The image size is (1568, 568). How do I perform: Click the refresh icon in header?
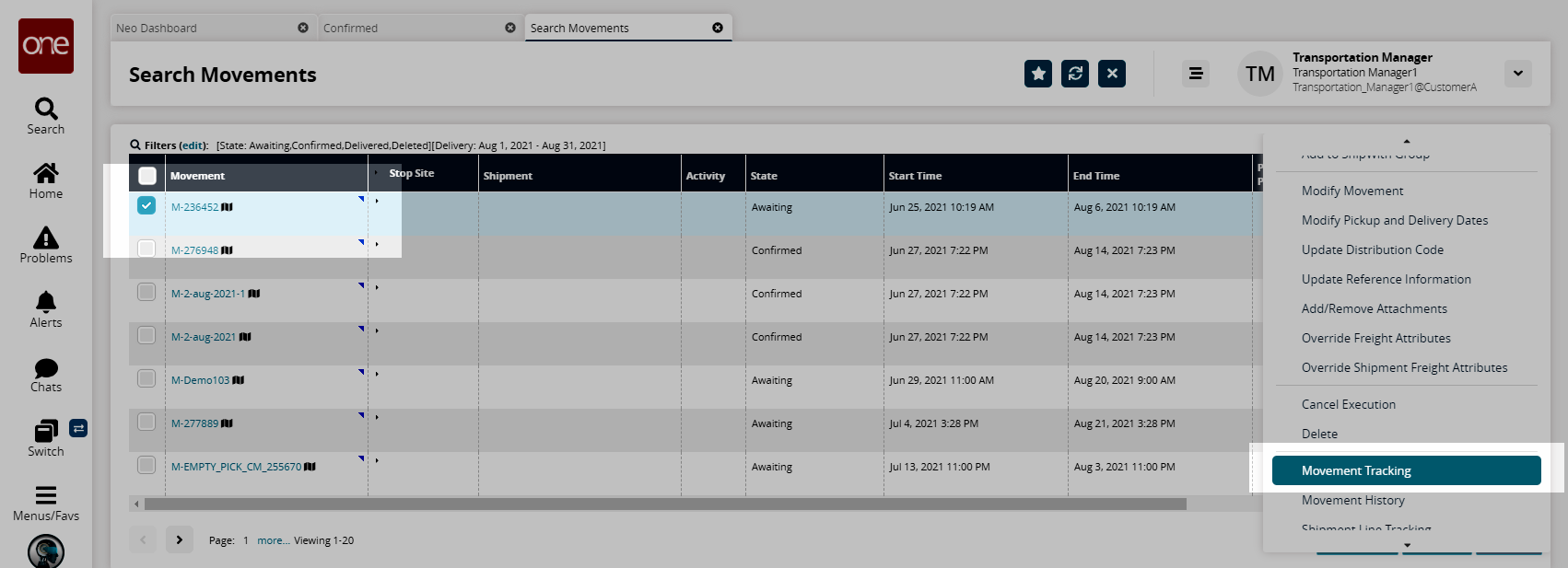pos(1075,74)
